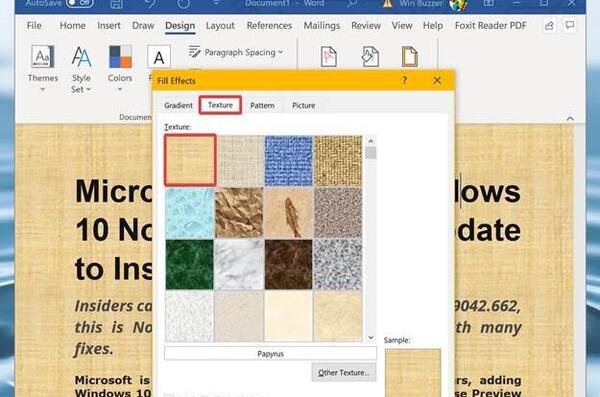Open the Style Set icon
Viewport: 600px width, 397px height.
[81, 57]
